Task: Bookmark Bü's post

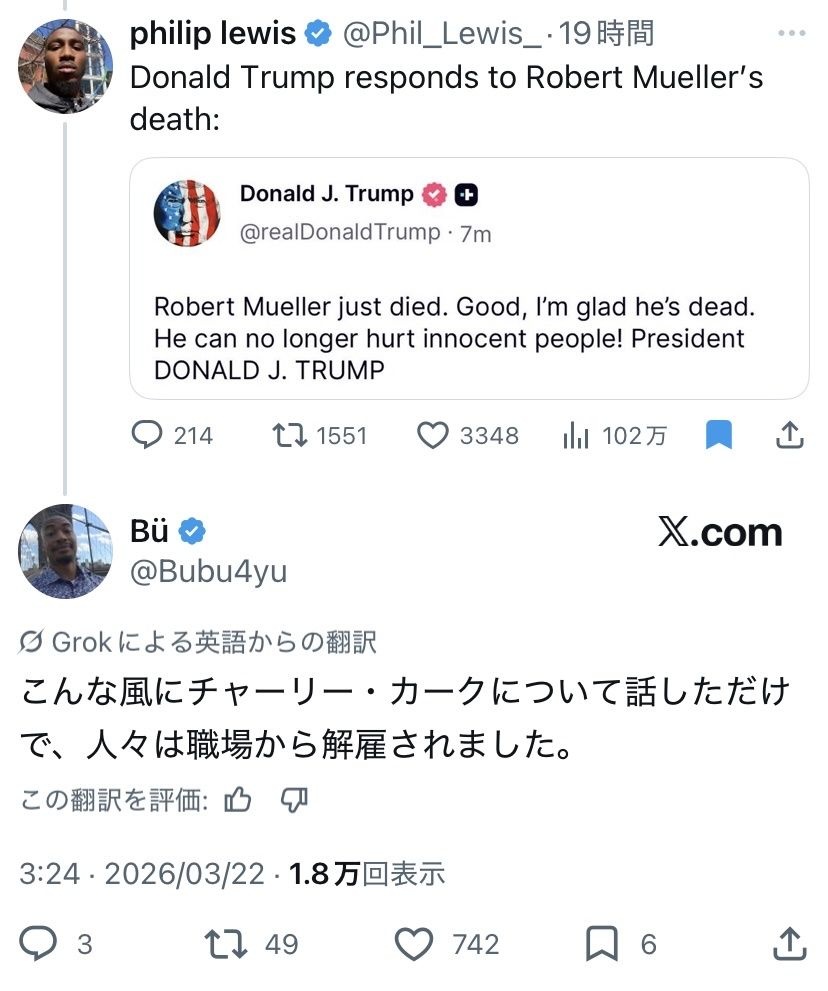Action: [x=604, y=943]
